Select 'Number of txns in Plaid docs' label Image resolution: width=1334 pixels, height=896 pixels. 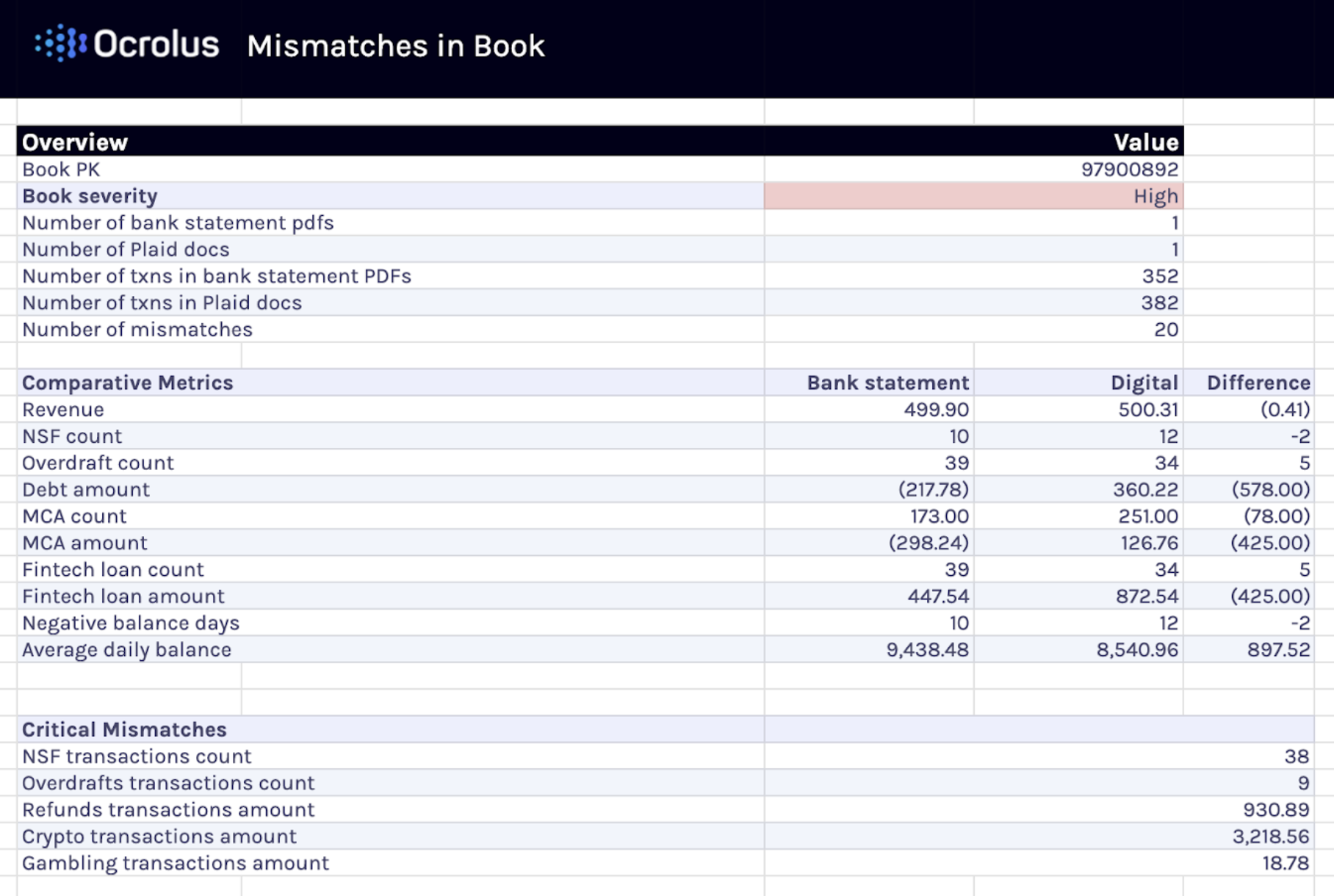pyautogui.click(x=162, y=303)
